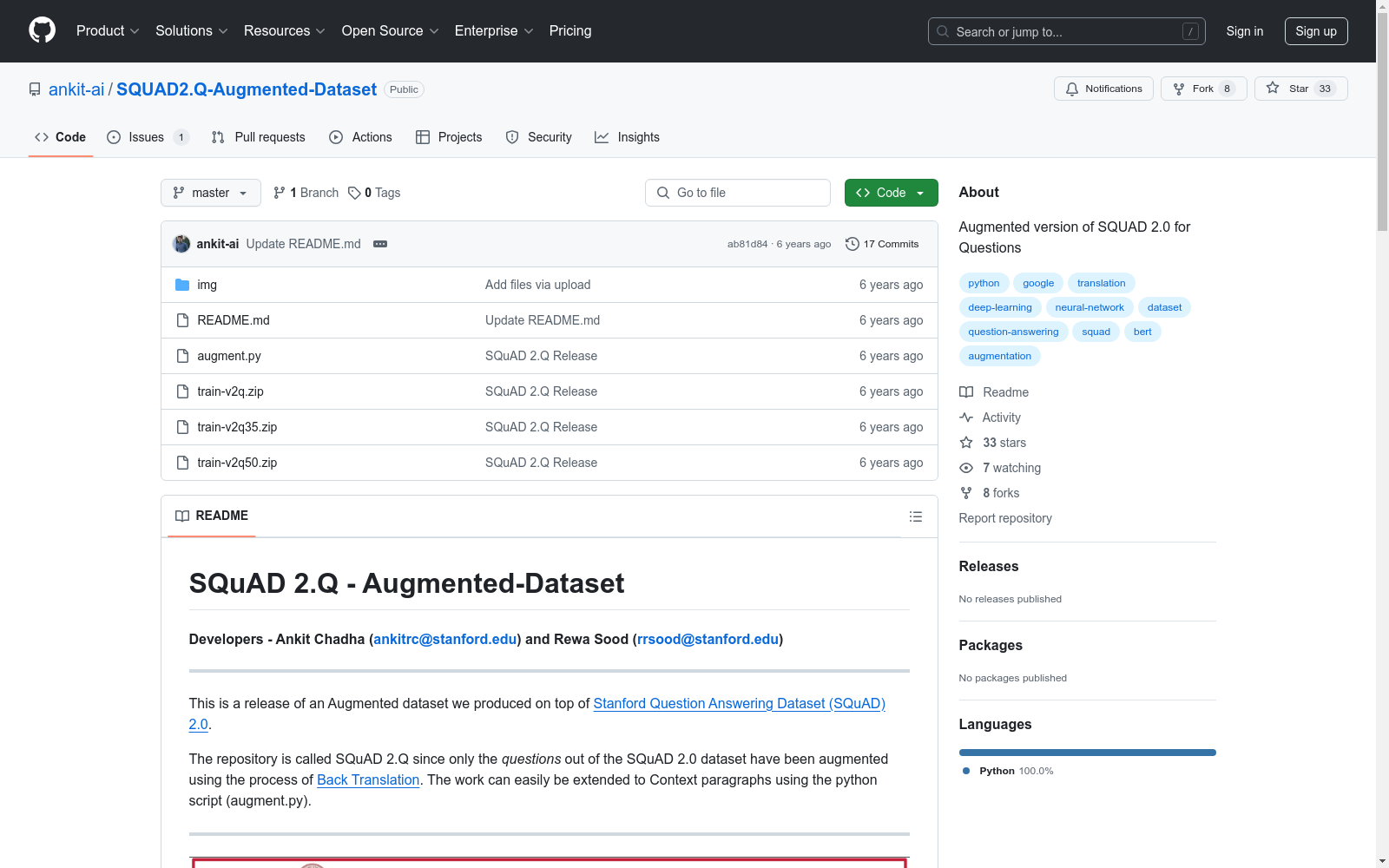Click the Insights graph icon
Screen dimensions: 1389x868
click(602, 137)
